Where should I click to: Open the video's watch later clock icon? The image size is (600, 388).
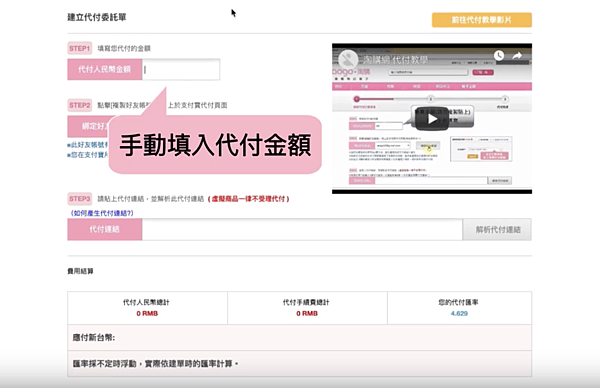(x=499, y=56)
